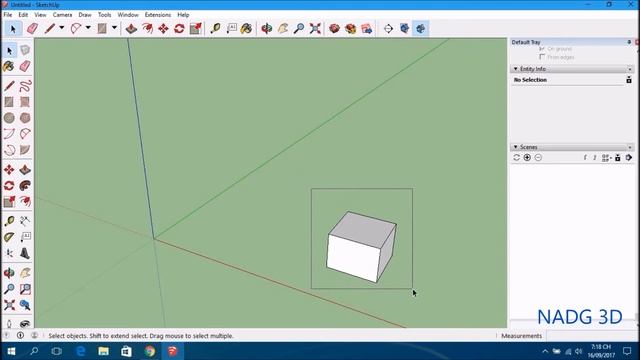The width and height of the screenshot is (640, 360).
Task: Open the Help menu
Action: point(183,15)
